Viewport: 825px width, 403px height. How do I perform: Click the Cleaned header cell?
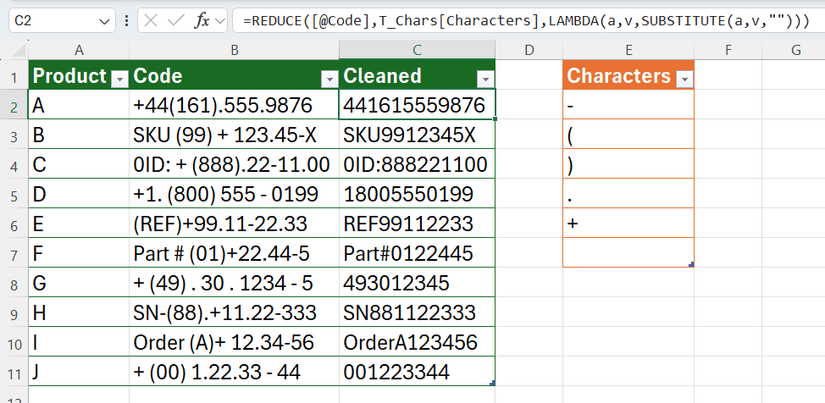click(417, 75)
